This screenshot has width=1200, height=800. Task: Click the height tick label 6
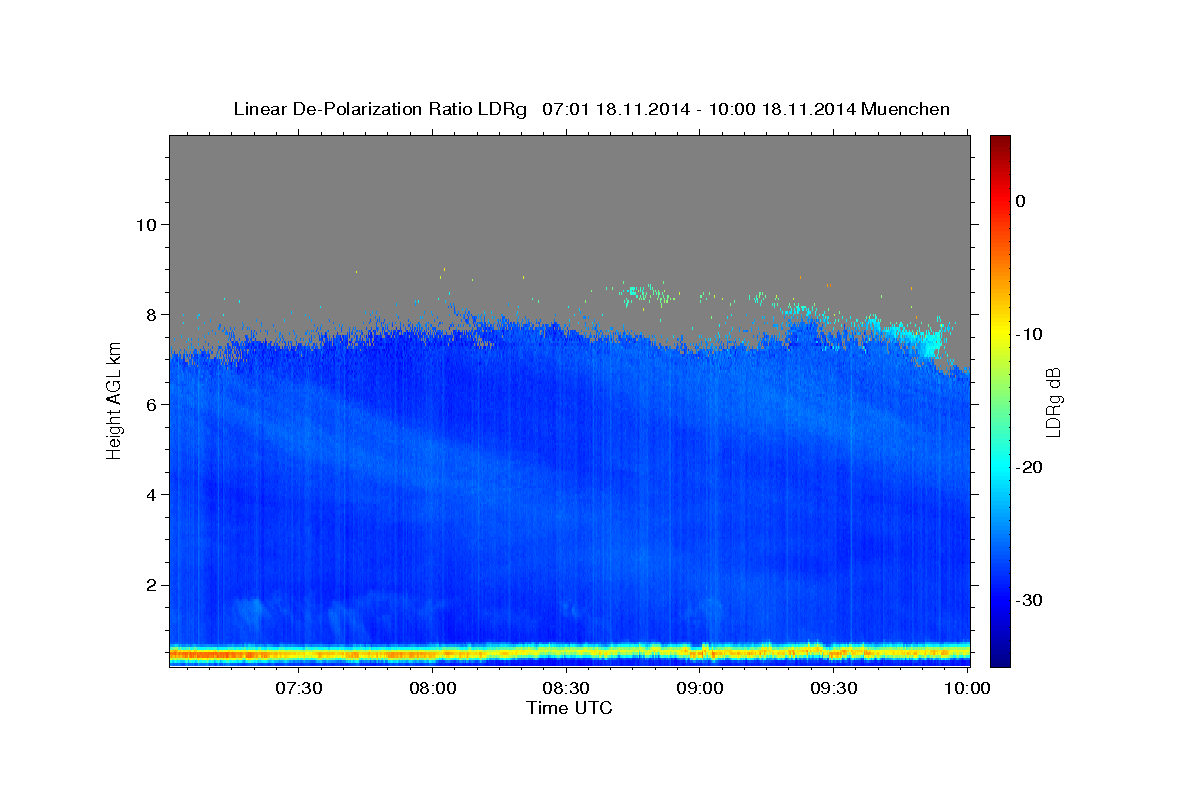(149, 404)
